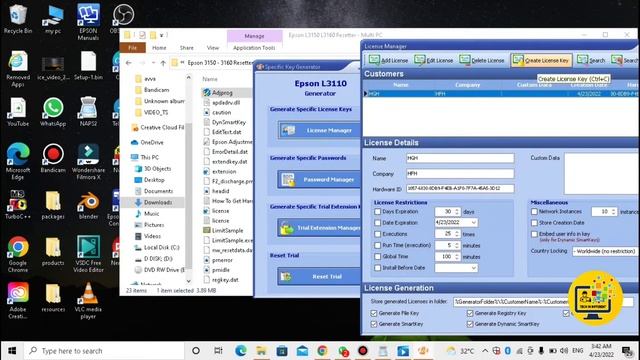Open the Share ribbon tab
This screenshot has height=360, width=640.
(187, 48)
